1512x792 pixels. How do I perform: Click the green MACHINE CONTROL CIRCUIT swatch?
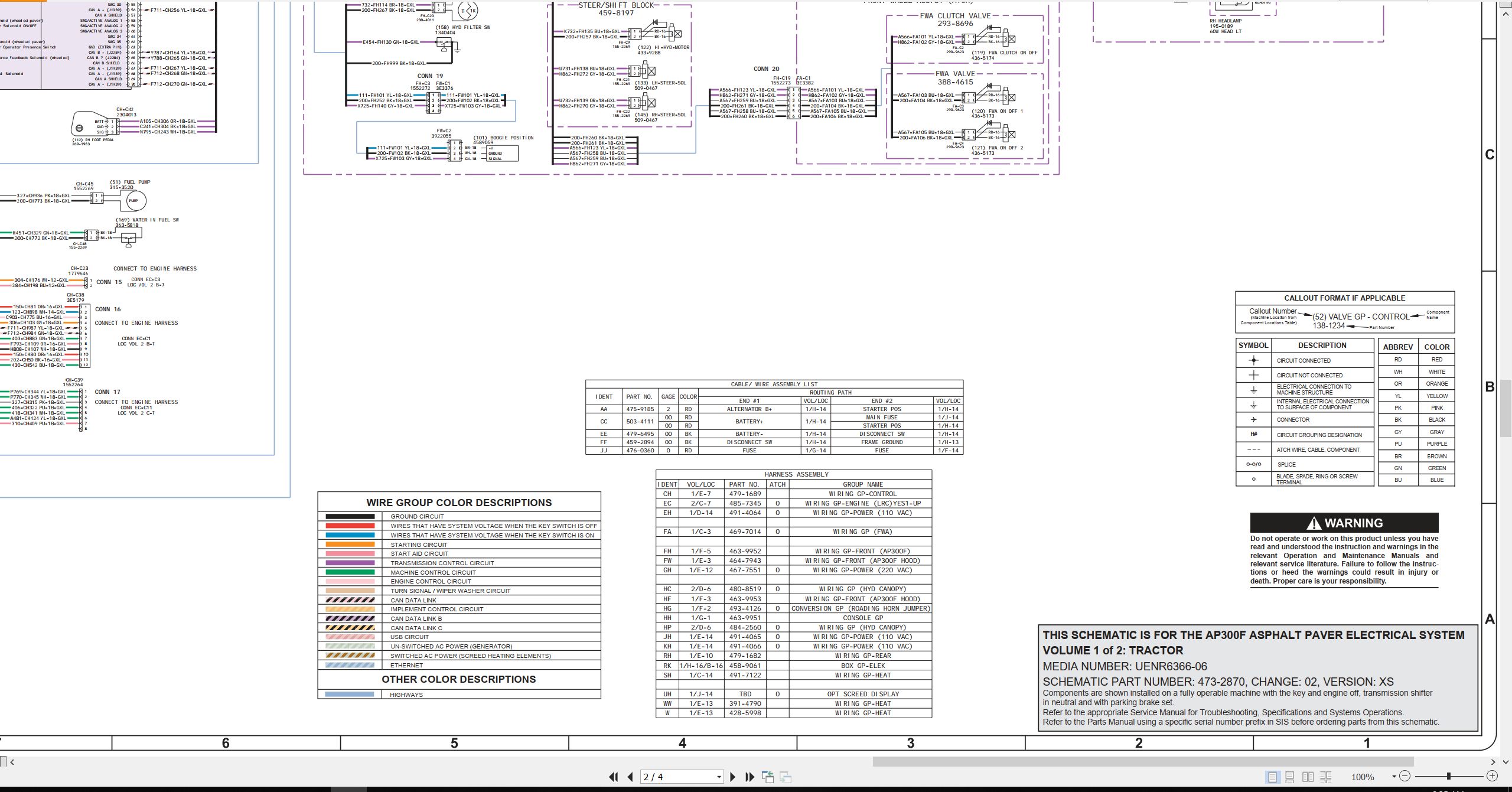(x=350, y=572)
